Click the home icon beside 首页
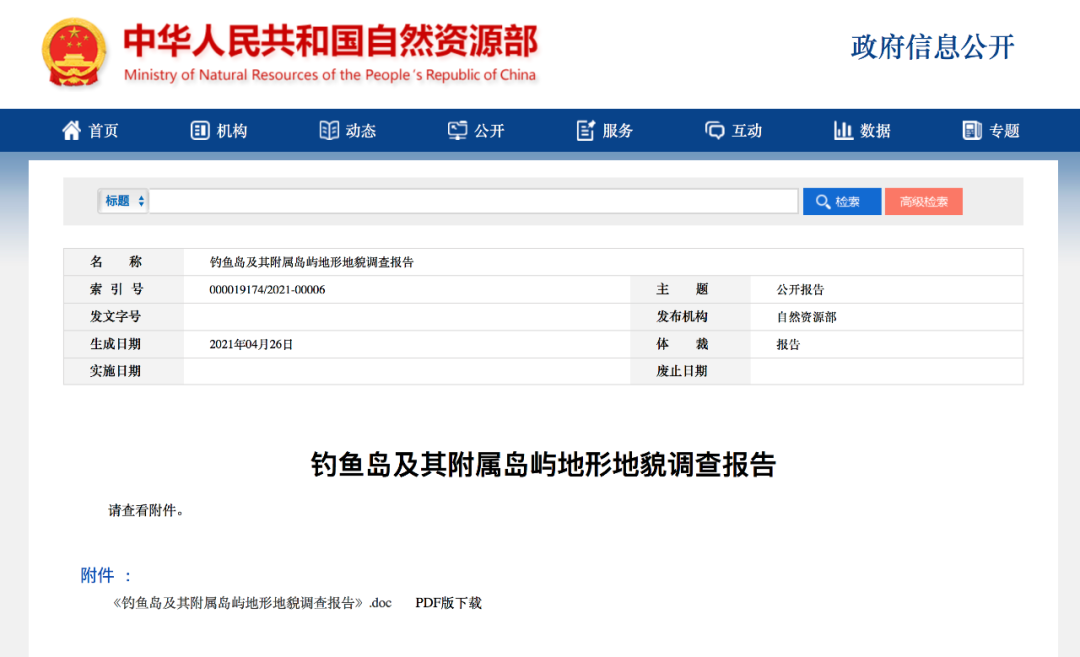Viewport: 1080px width, 657px height. click(x=70, y=129)
